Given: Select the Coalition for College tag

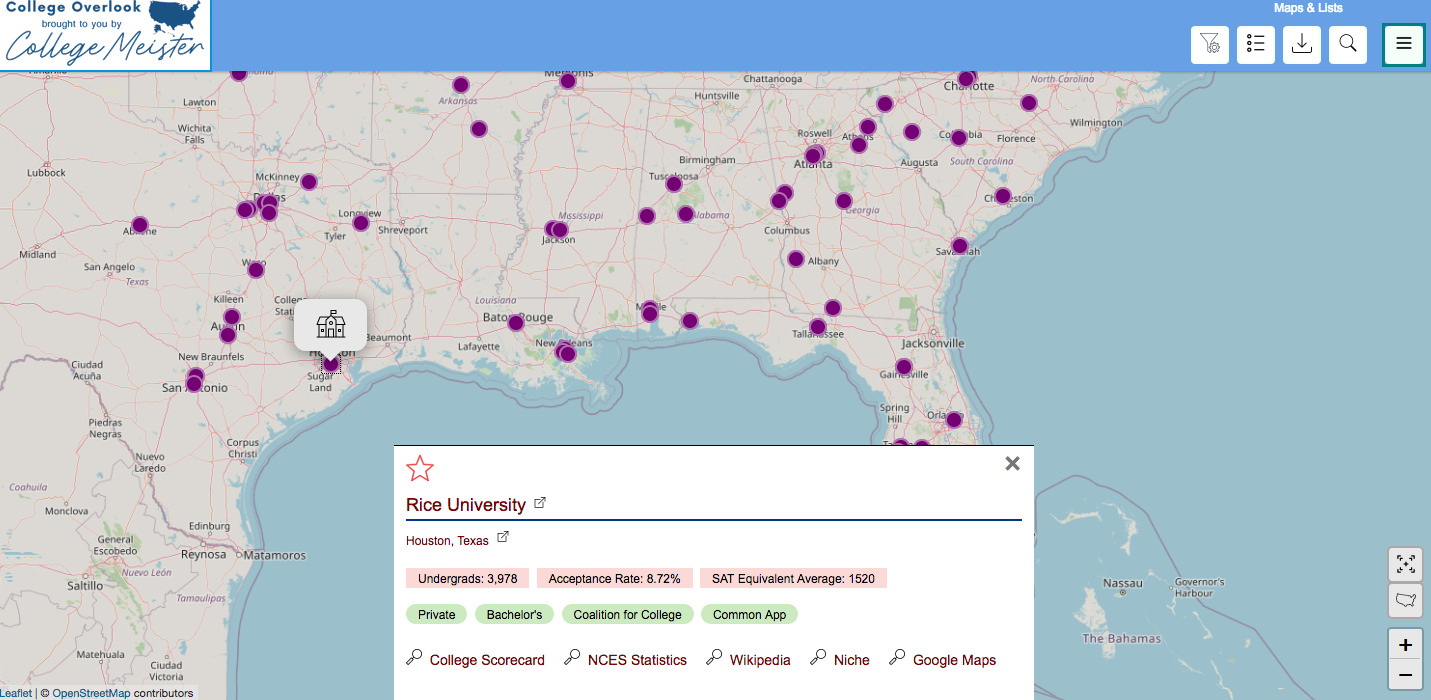Looking at the screenshot, I should point(627,614).
